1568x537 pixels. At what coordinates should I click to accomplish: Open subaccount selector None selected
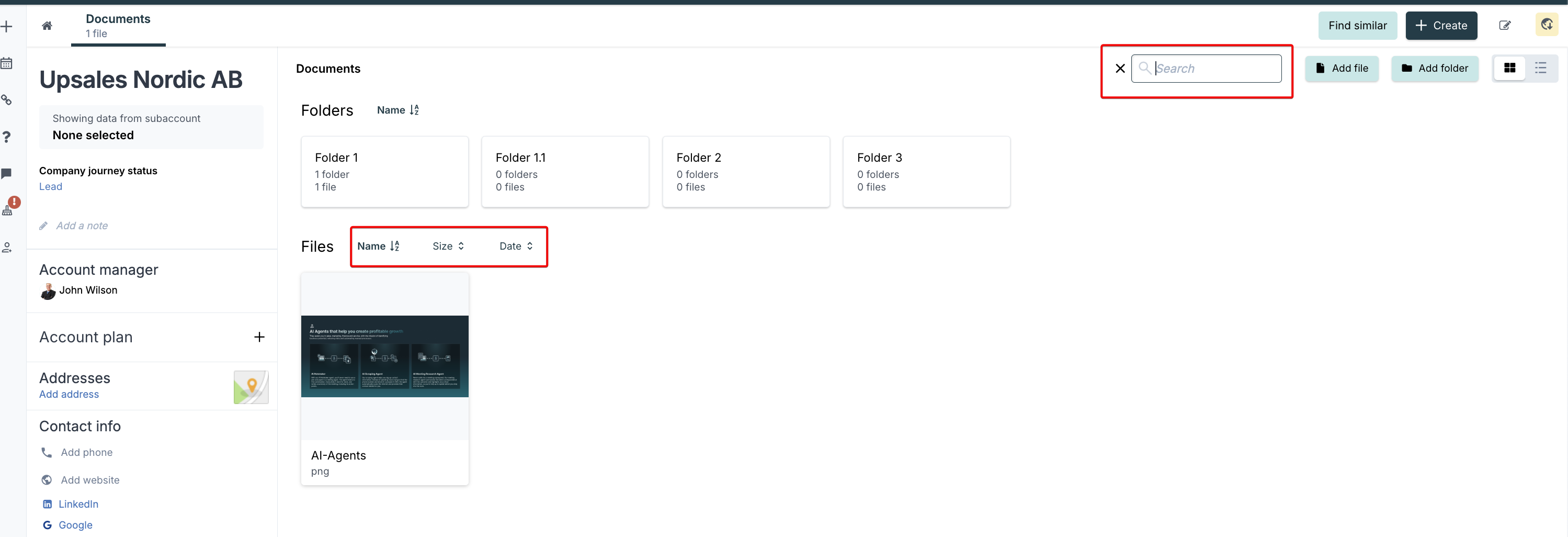151,127
